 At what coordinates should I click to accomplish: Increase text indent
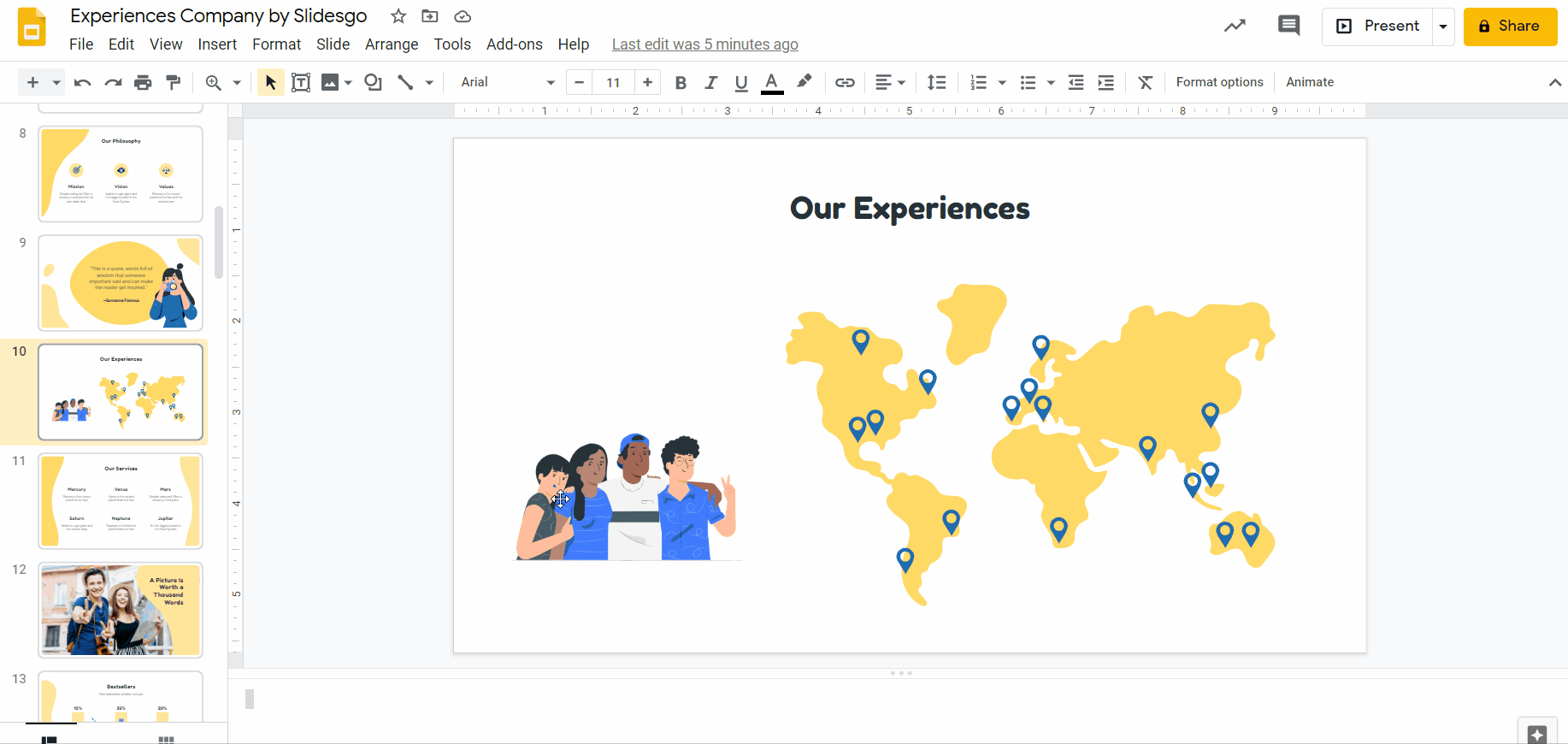click(1105, 82)
